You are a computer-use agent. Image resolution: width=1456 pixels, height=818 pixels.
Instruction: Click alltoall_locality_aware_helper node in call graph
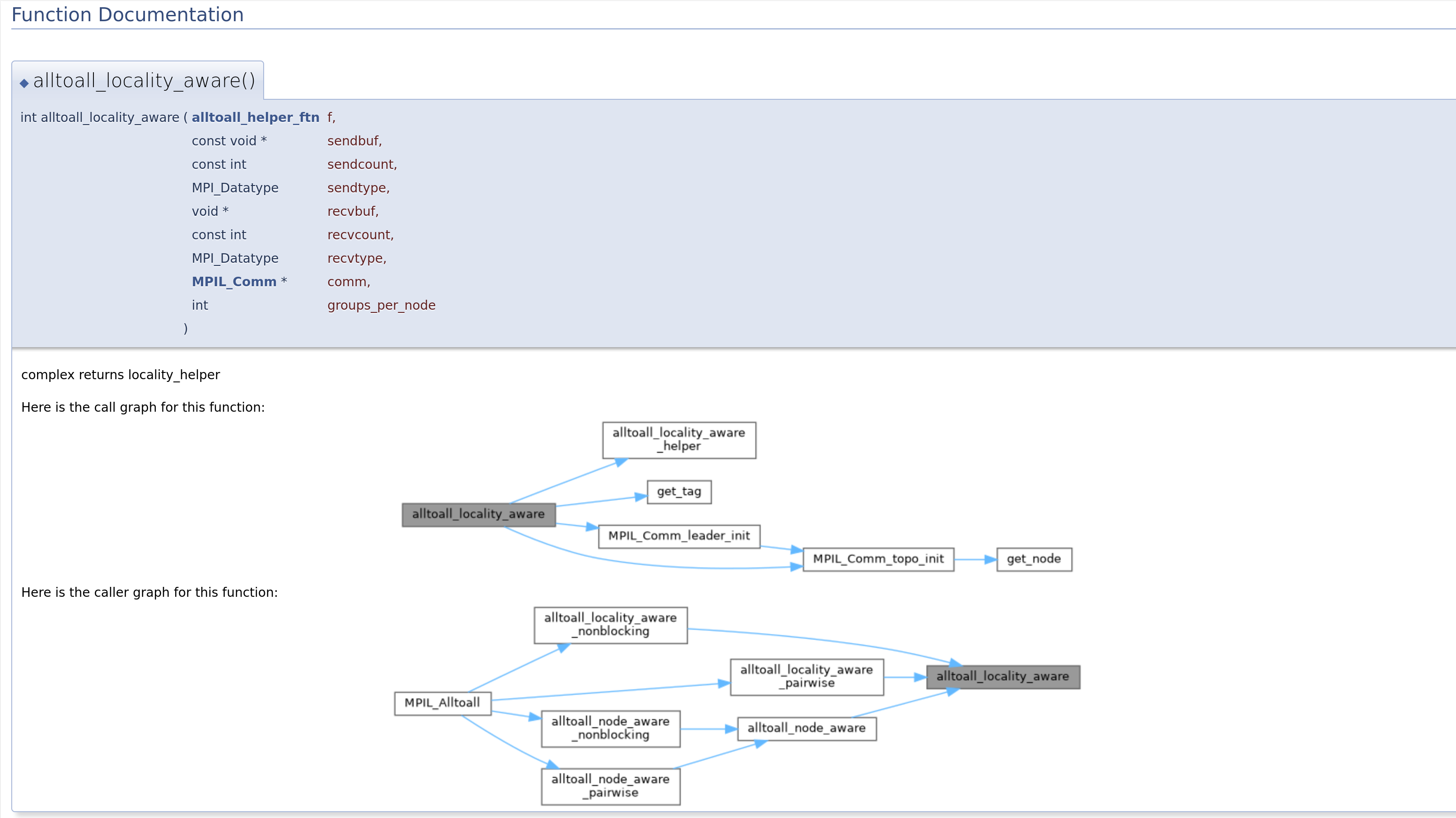(x=679, y=440)
